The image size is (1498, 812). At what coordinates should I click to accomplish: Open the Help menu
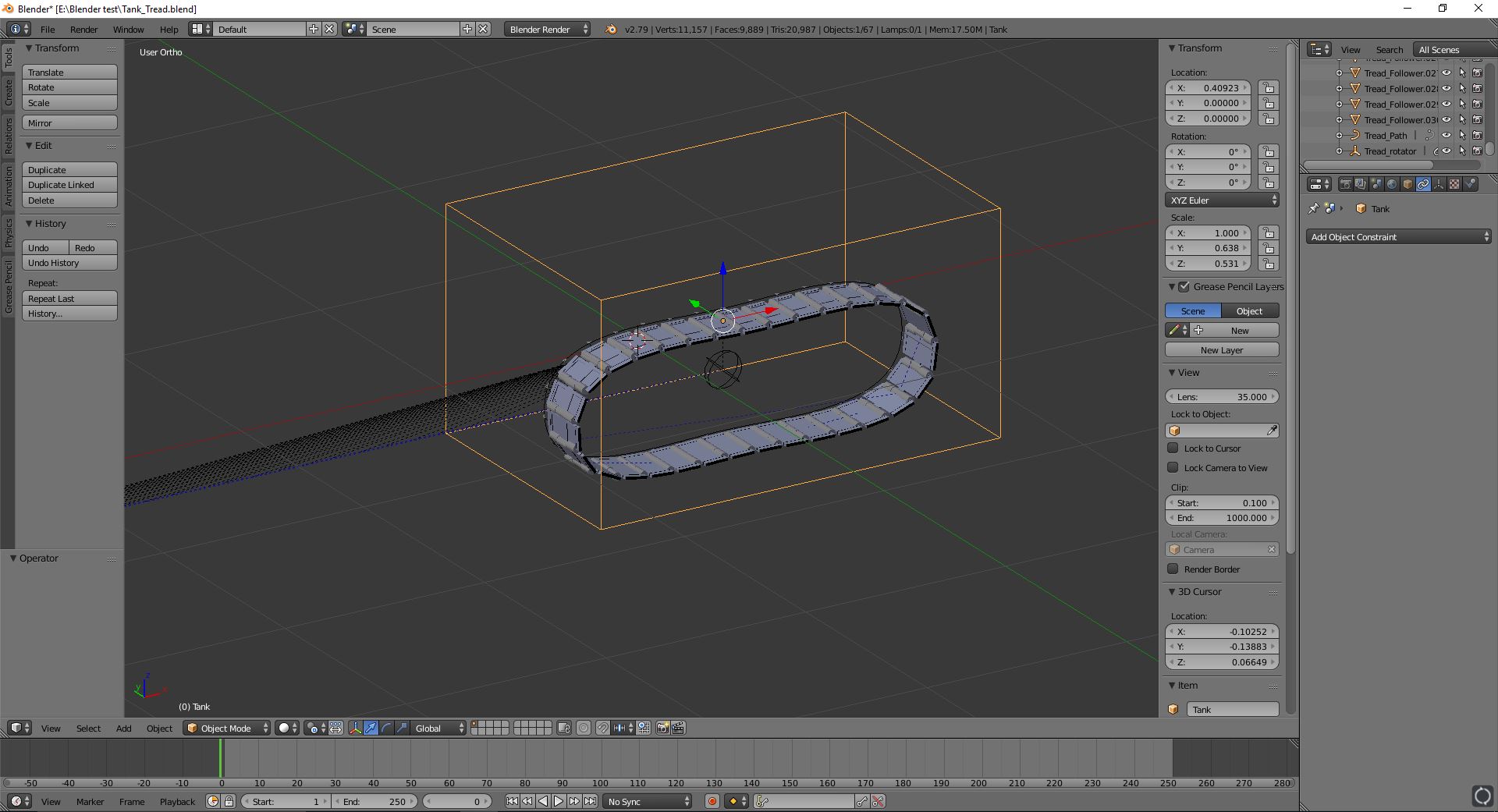[169, 29]
